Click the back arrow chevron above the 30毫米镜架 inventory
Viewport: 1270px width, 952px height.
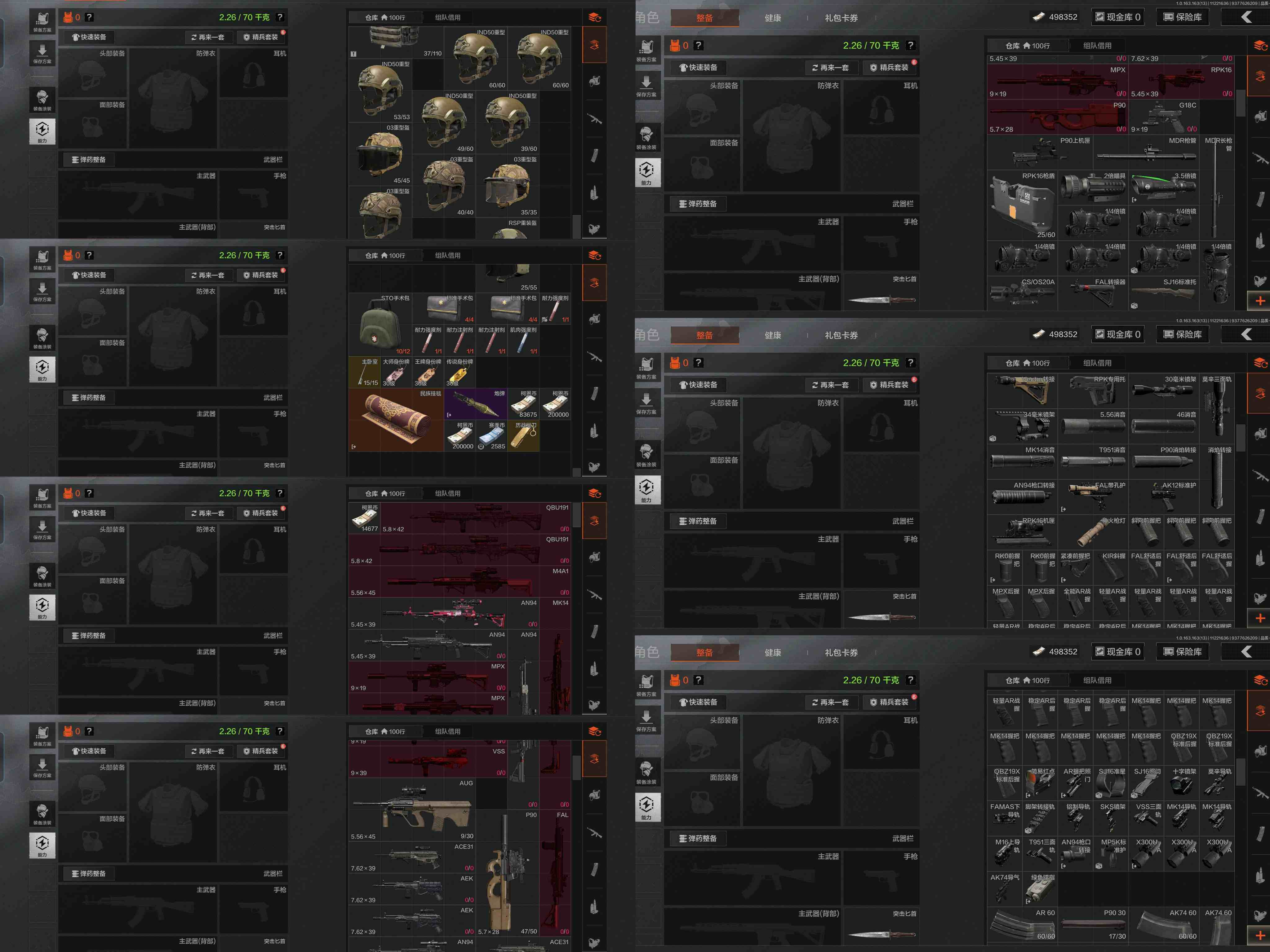[x=1246, y=335]
